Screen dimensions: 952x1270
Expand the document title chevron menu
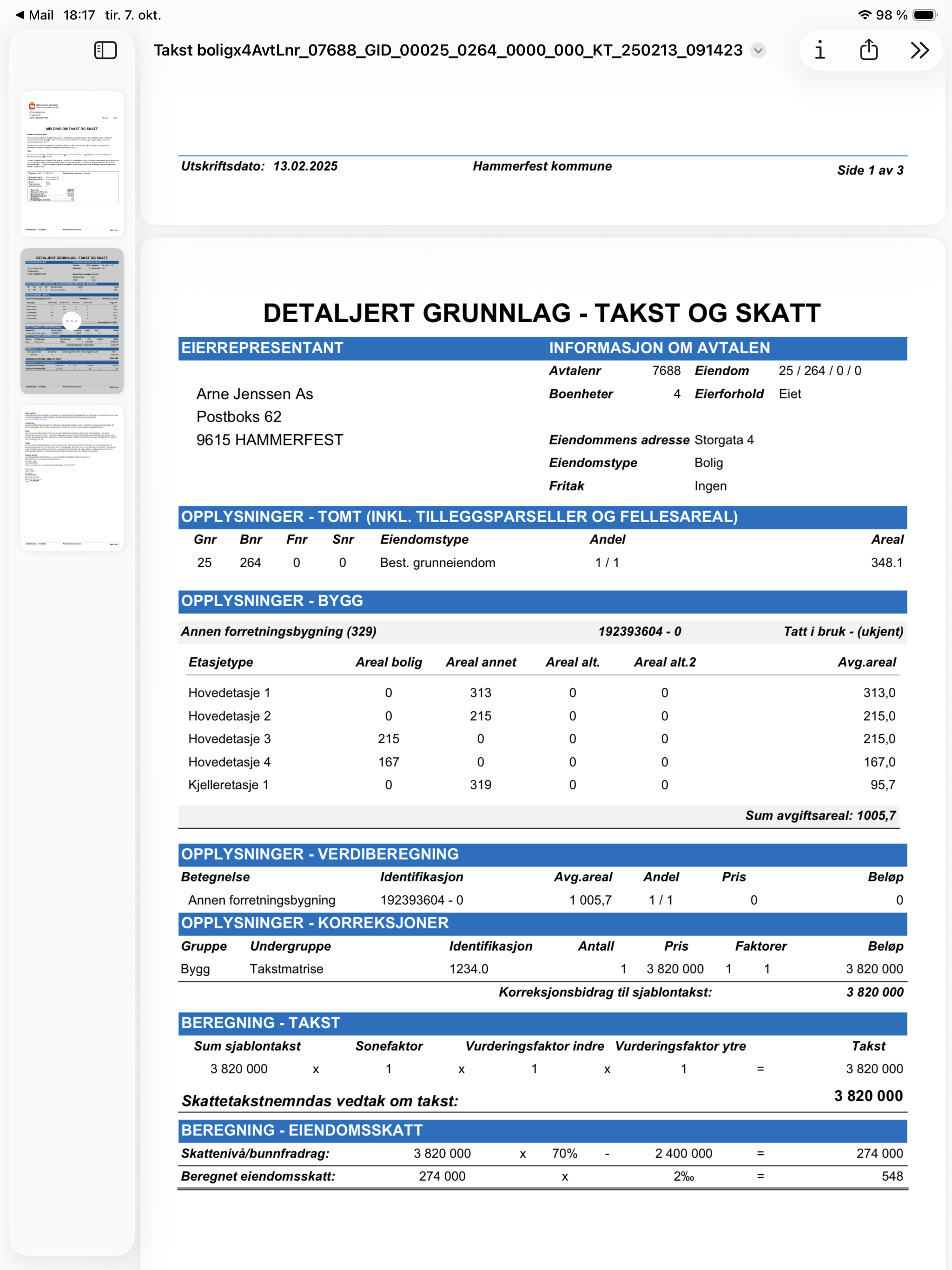(759, 51)
